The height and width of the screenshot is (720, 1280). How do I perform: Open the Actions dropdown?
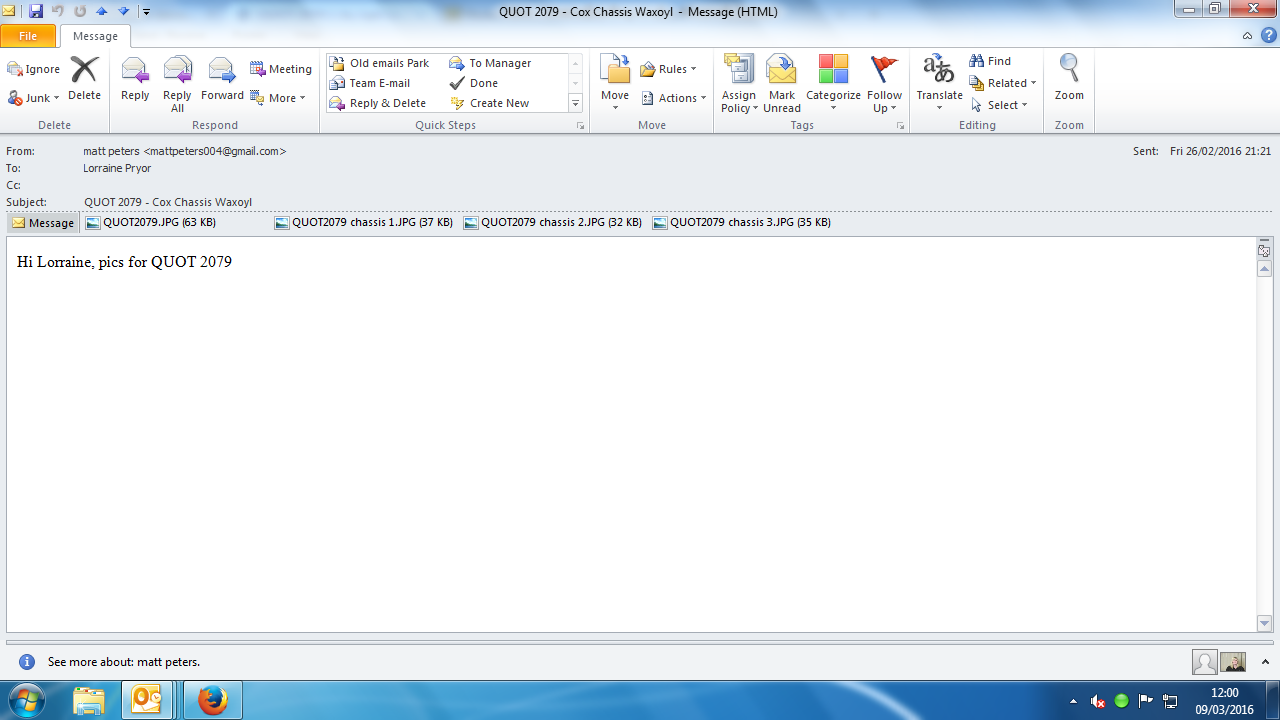(674, 98)
